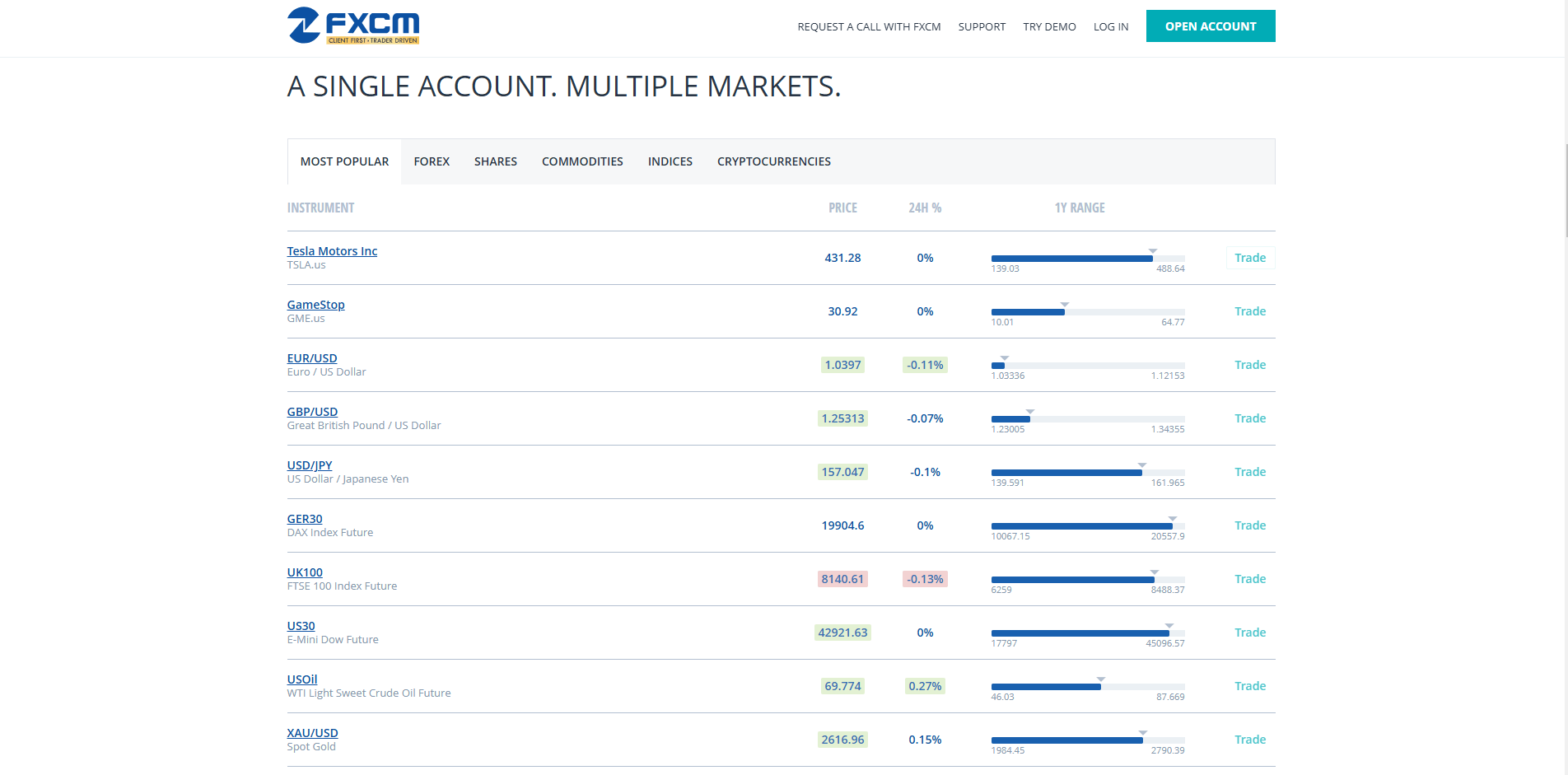Click Log In link

point(1111,27)
